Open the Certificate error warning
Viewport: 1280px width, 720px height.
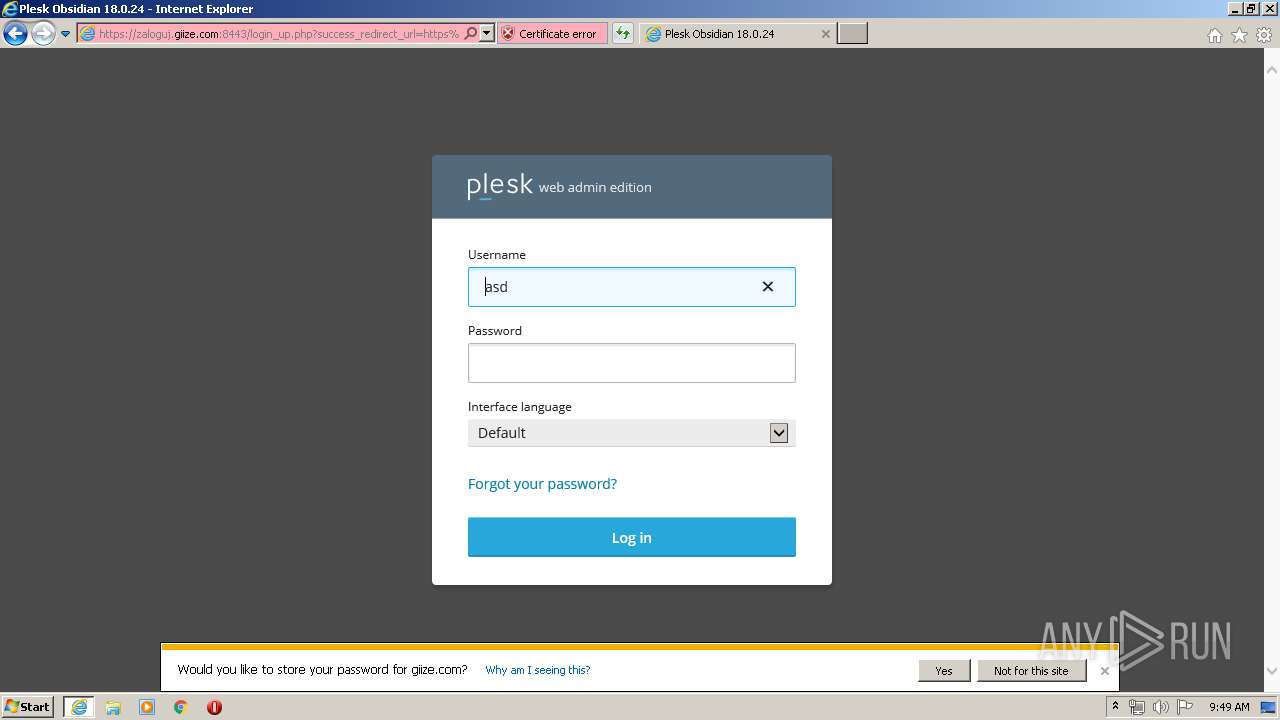pos(552,34)
